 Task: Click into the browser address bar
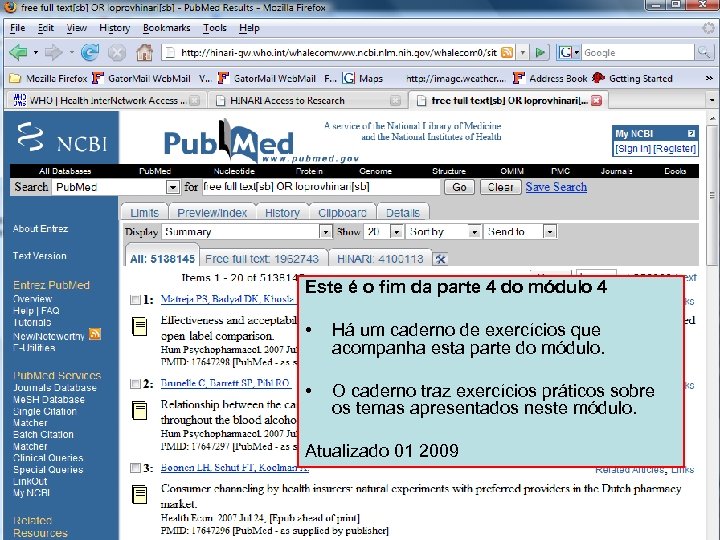pyautogui.click(x=338, y=53)
